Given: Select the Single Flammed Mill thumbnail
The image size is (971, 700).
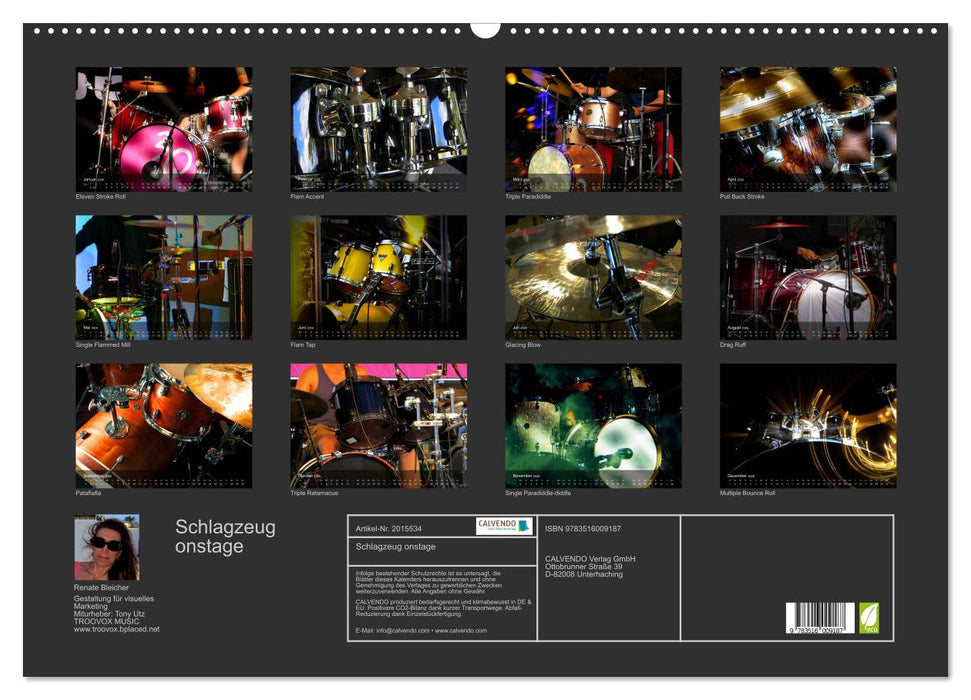Looking at the screenshot, I should tap(164, 277).
